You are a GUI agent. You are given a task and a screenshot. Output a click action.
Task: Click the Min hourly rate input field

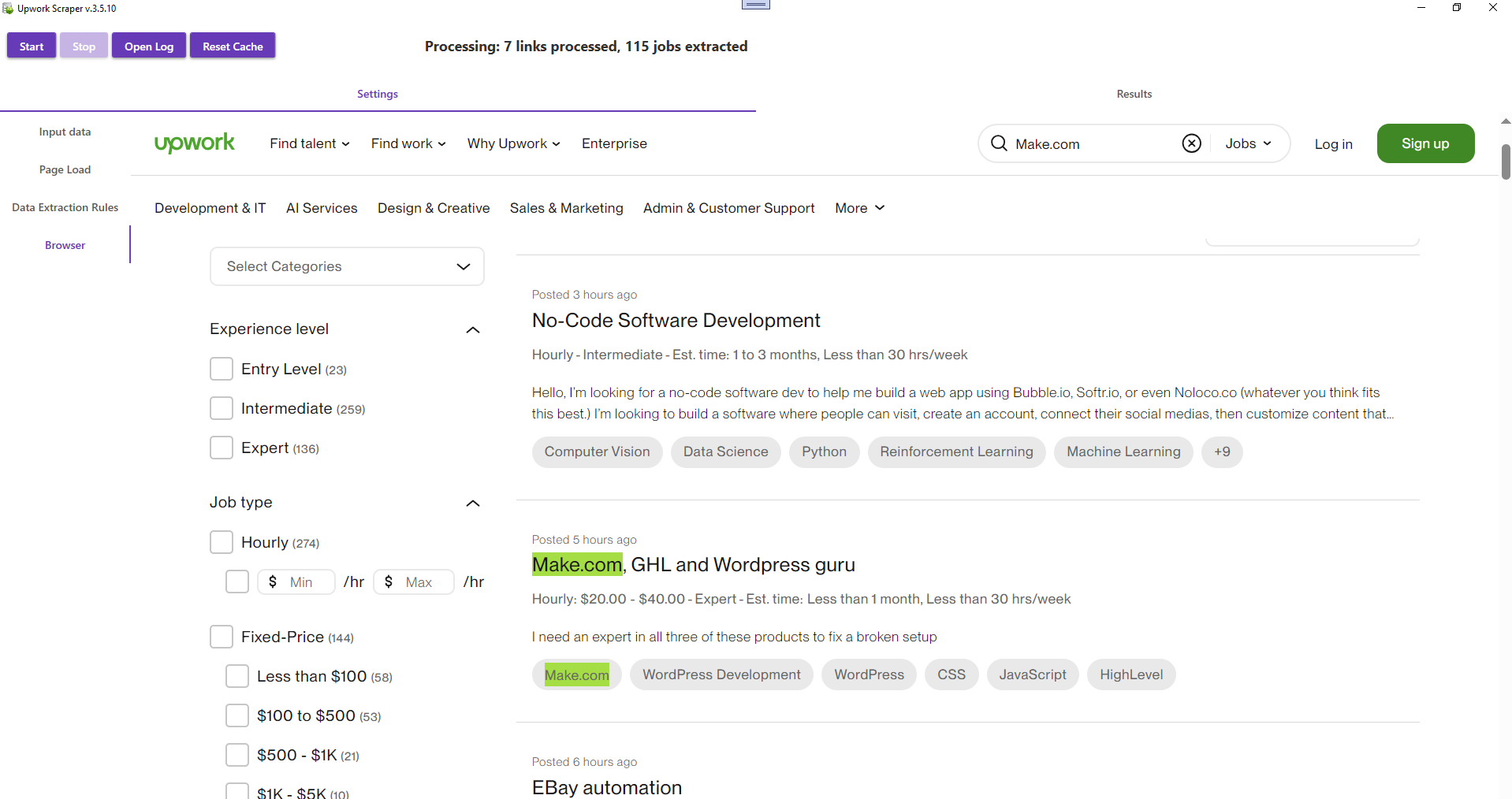tap(296, 582)
